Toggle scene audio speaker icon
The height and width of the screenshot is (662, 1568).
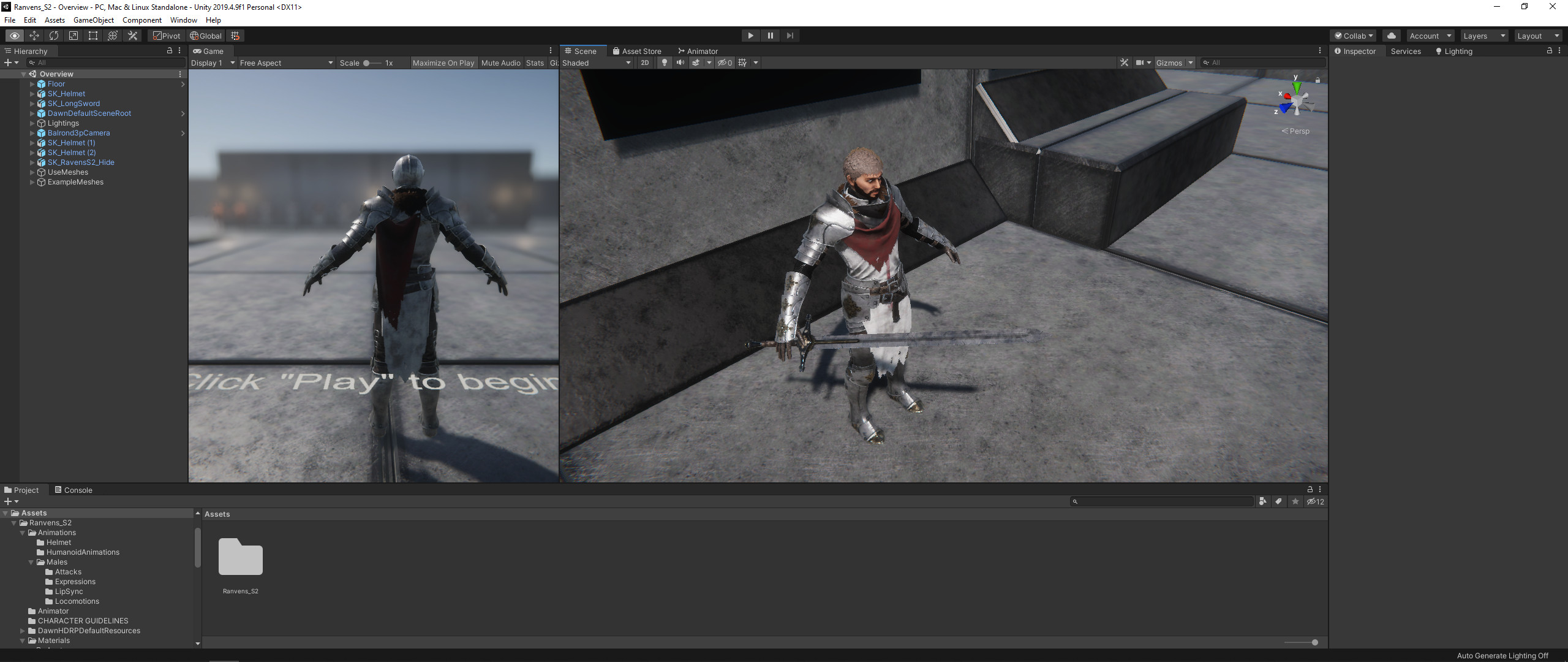[x=680, y=63]
